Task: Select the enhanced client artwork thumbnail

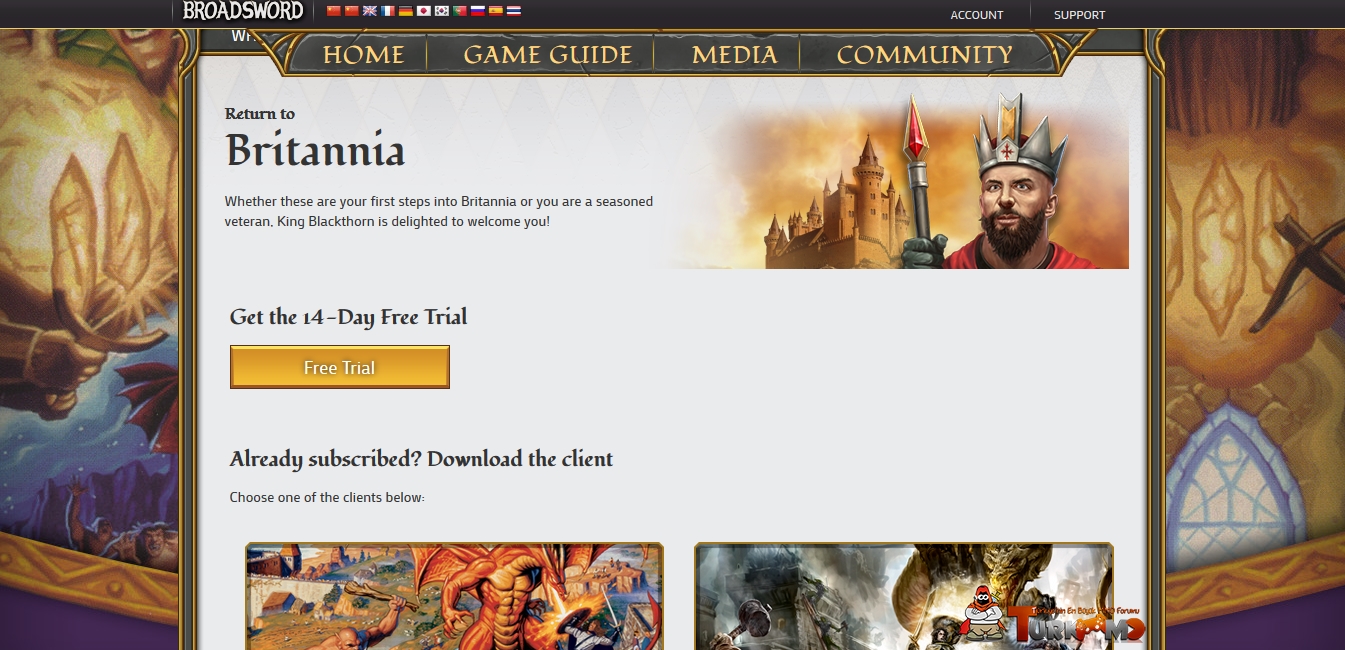Action: [904, 596]
